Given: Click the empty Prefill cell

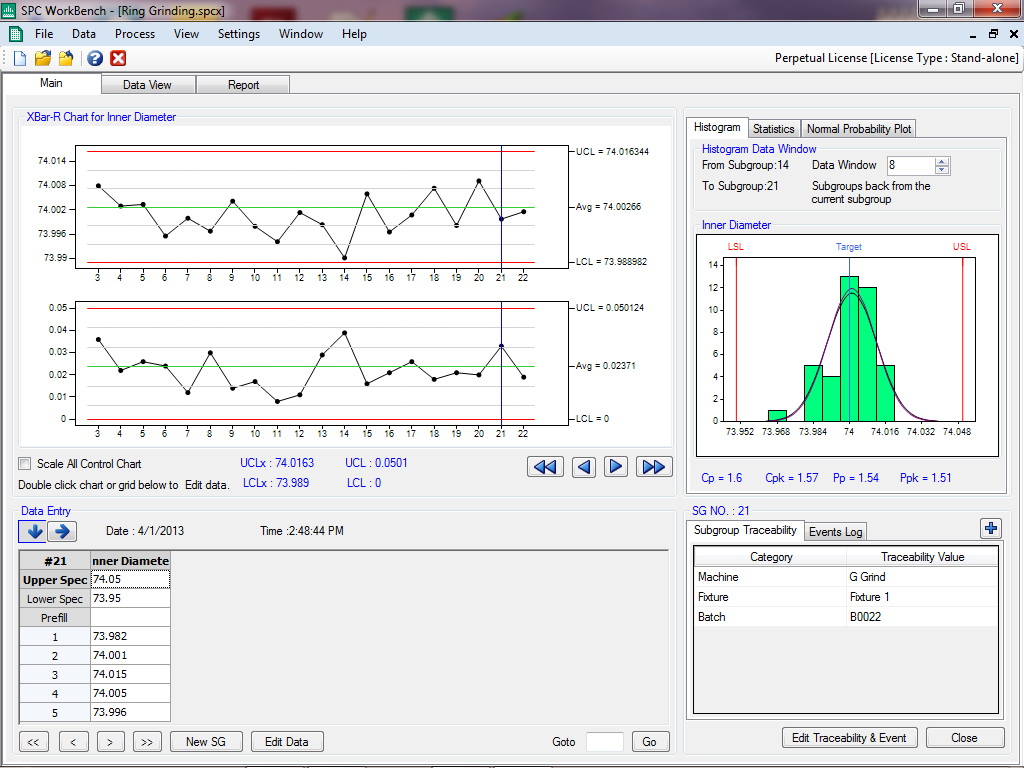Looking at the screenshot, I should 130,617.
